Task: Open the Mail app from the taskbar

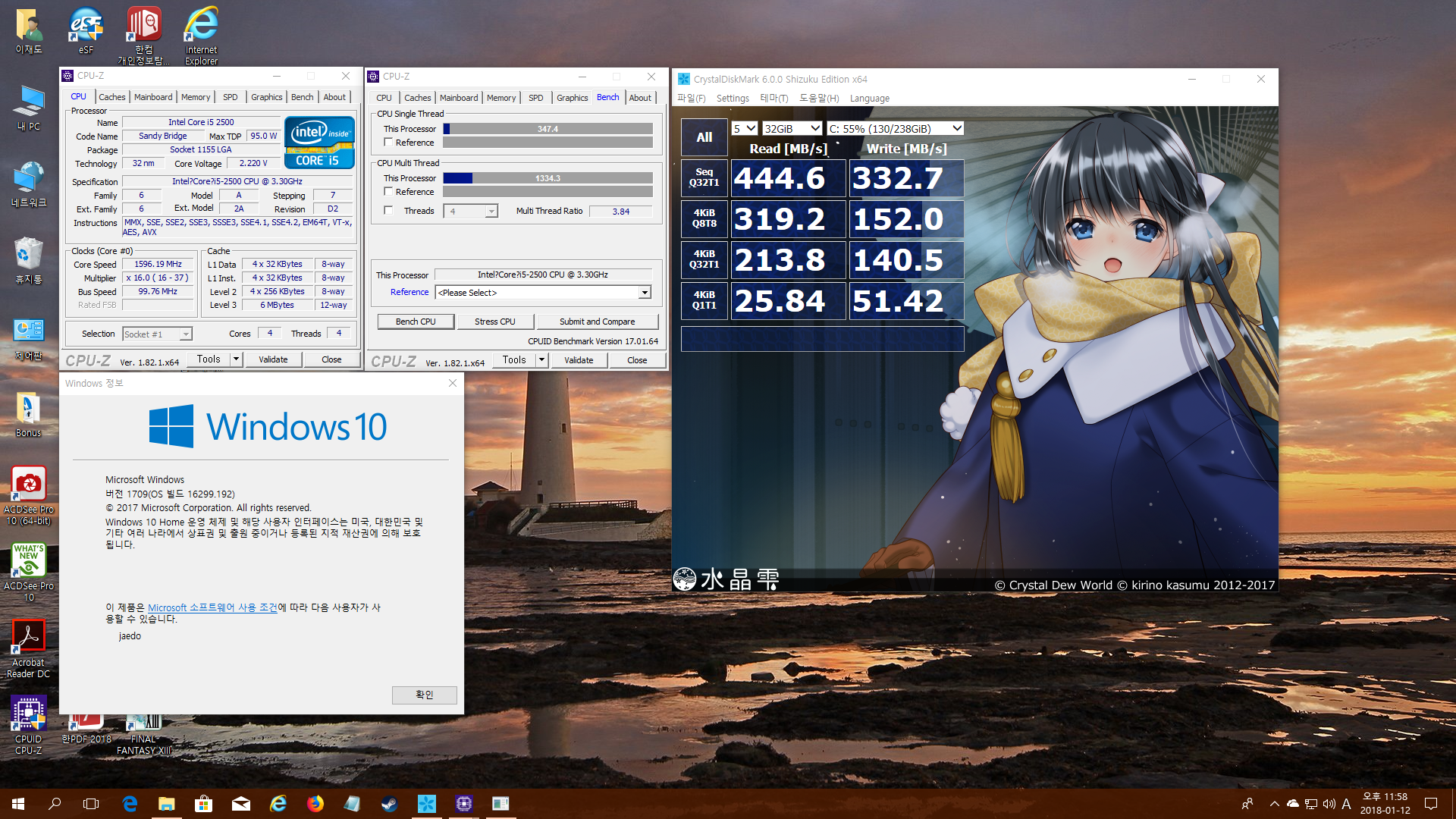Action: coord(241,804)
